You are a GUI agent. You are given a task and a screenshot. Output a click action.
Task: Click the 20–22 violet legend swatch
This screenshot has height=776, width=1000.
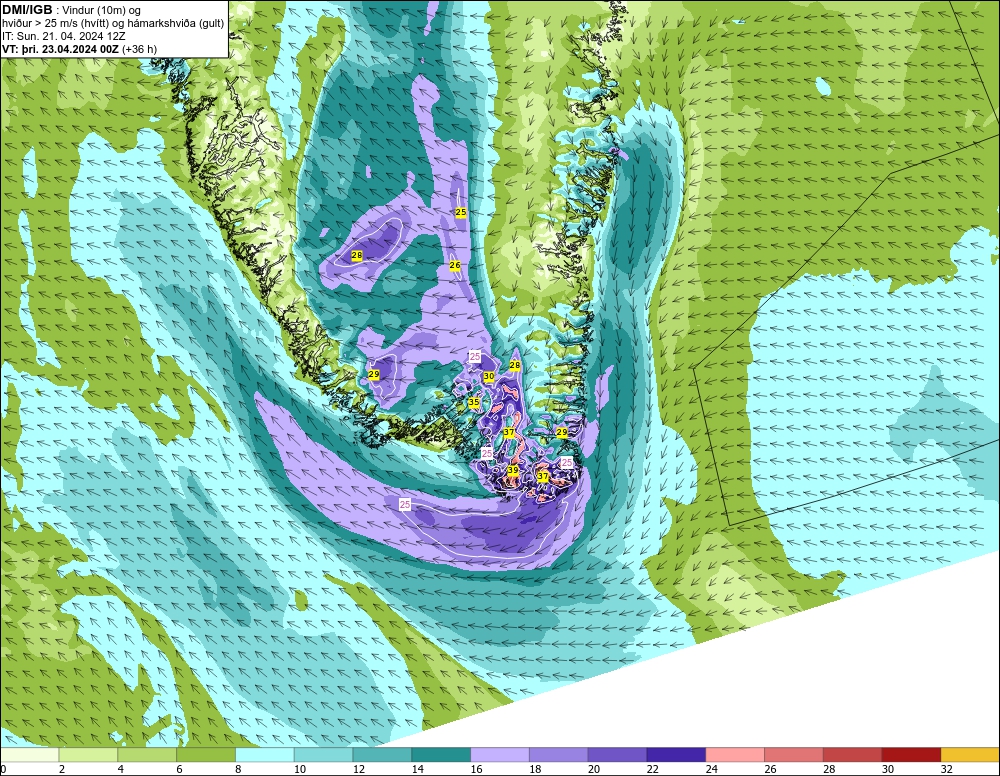(617, 755)
